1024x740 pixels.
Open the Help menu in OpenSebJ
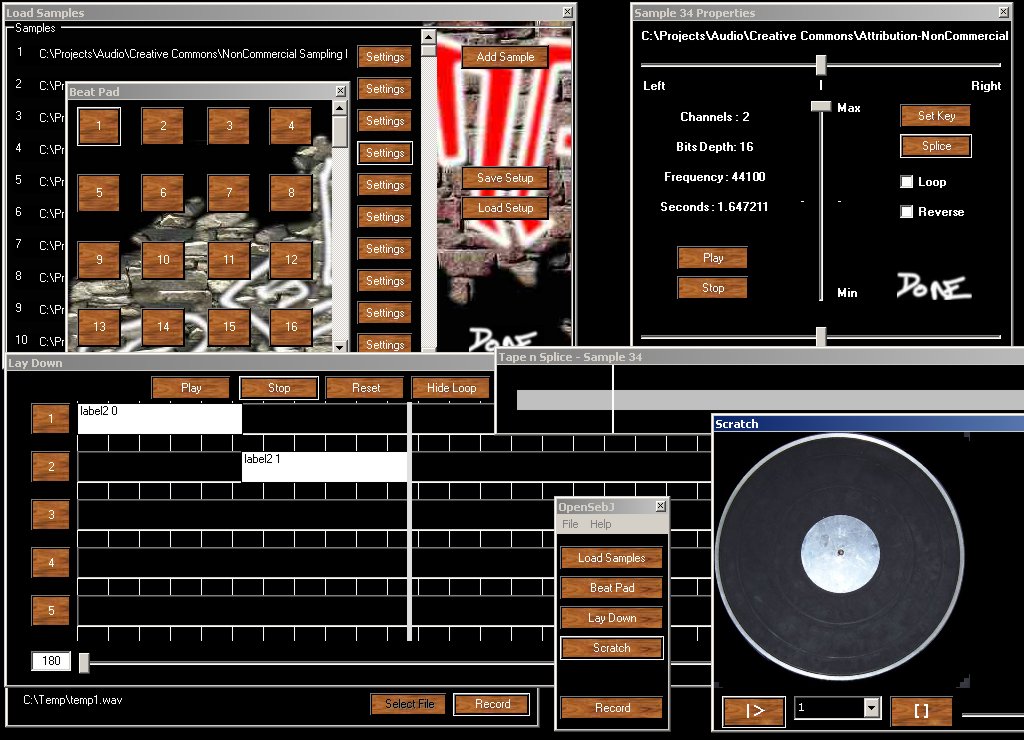click(x=600, y=524)
